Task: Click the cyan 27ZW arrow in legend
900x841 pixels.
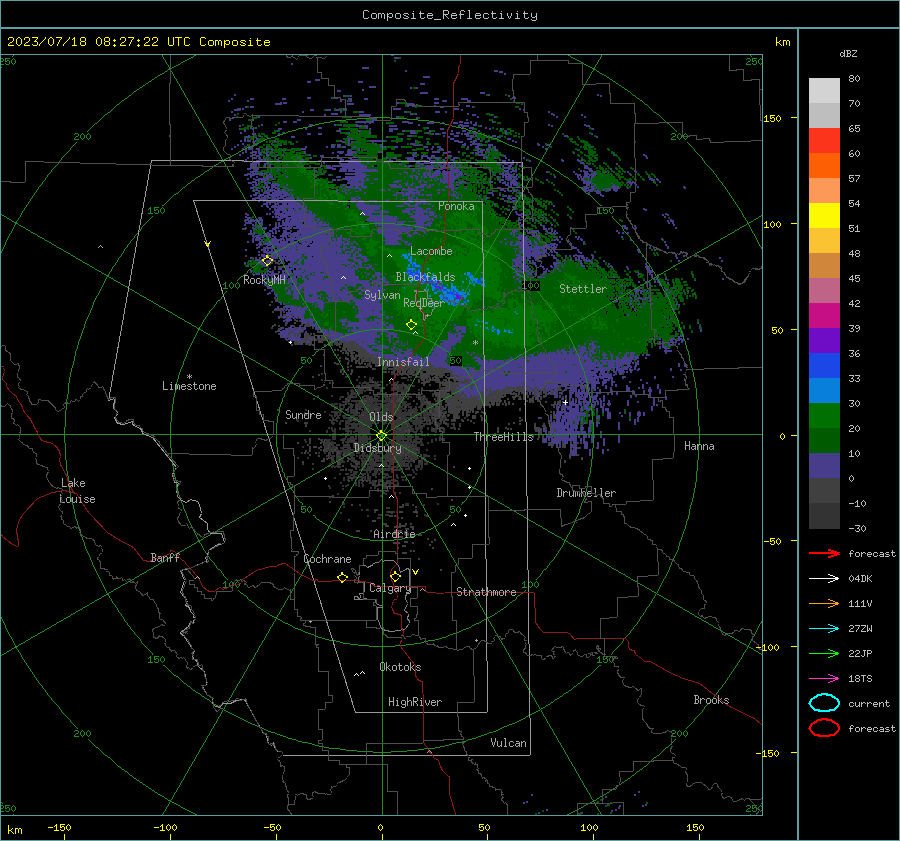Action: (824, 629)
